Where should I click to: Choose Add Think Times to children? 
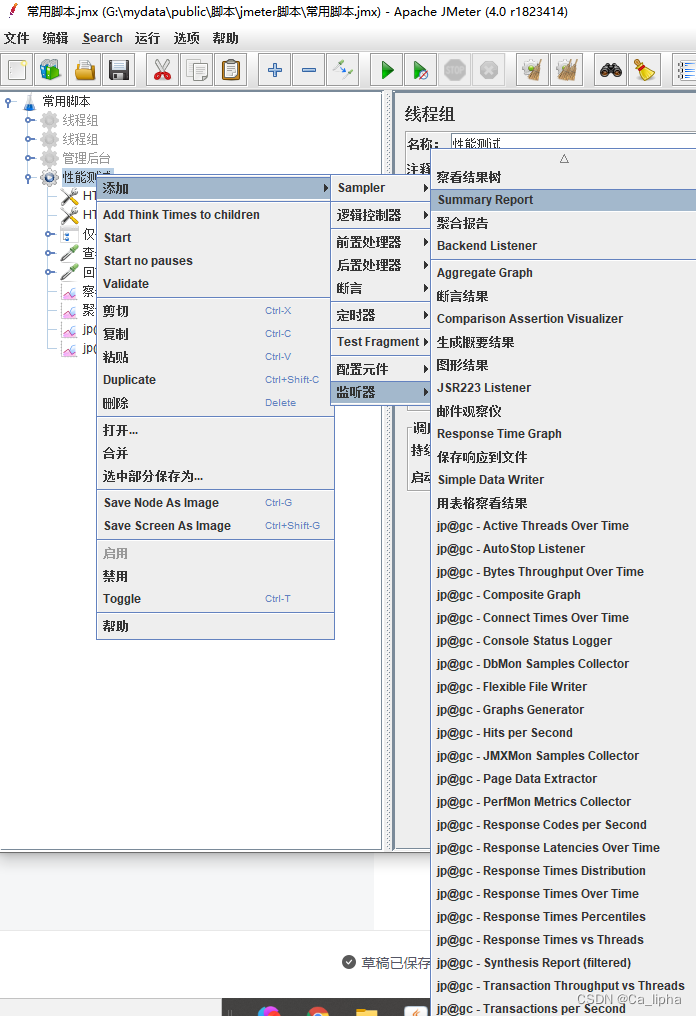point(215,215)
